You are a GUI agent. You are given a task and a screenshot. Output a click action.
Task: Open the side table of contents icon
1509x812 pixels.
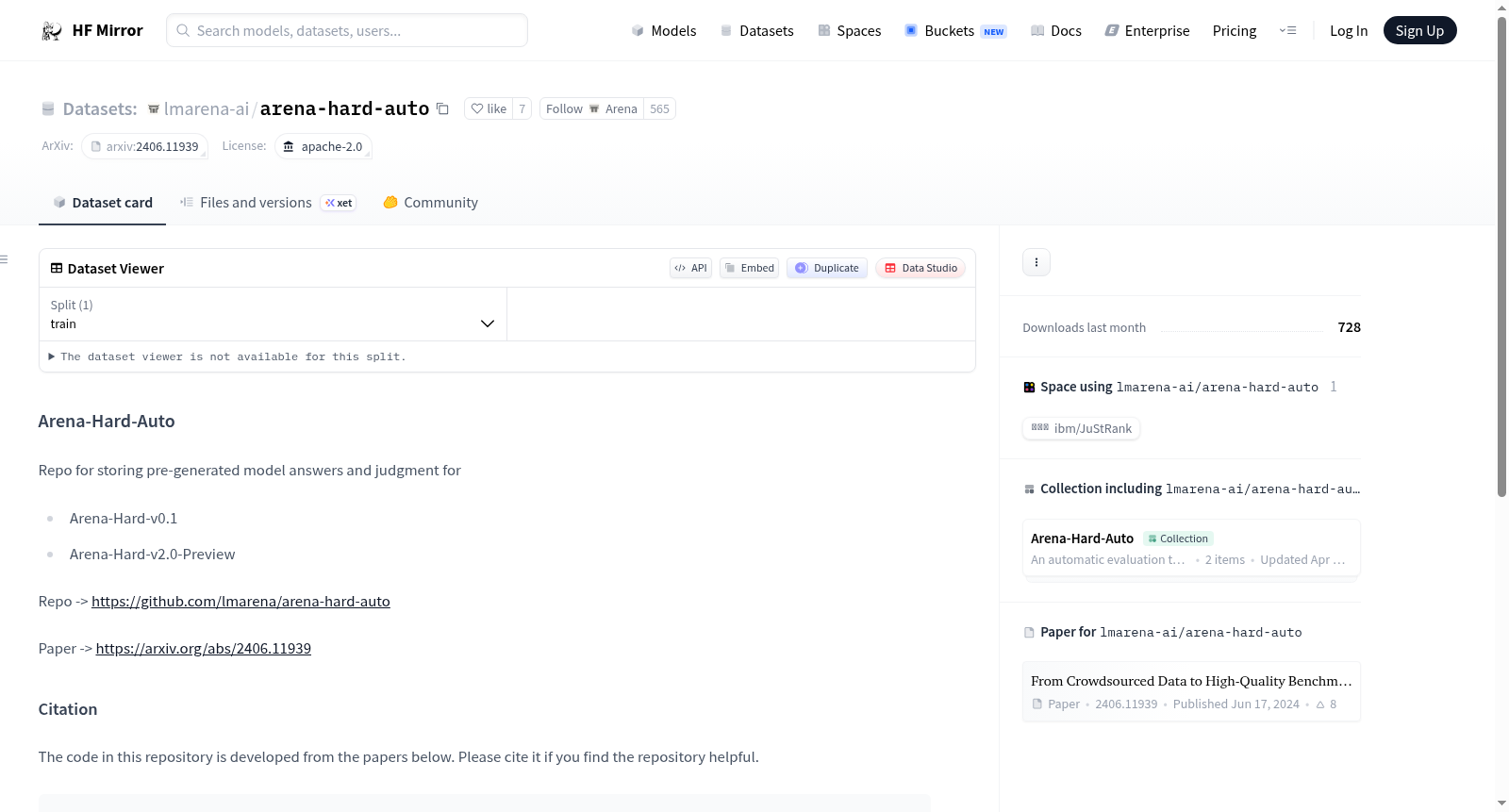click(x=5, y=259)
